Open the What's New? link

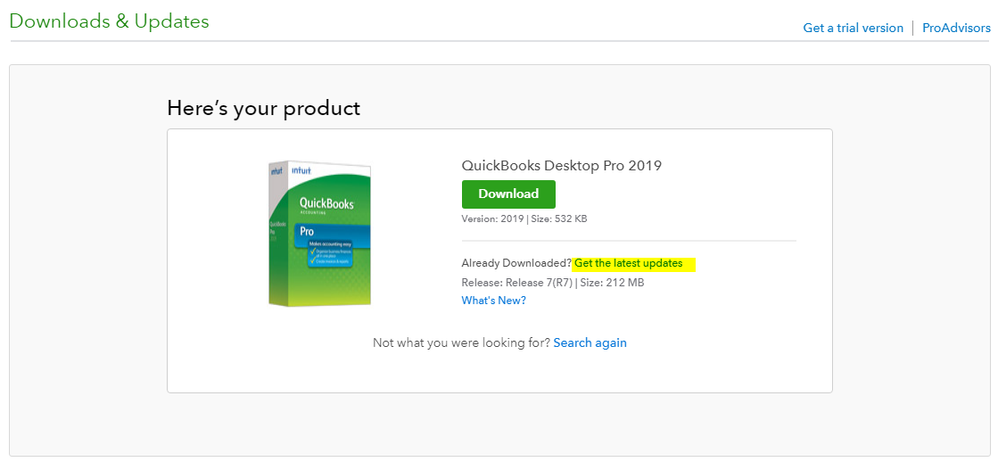pos(493,300)
